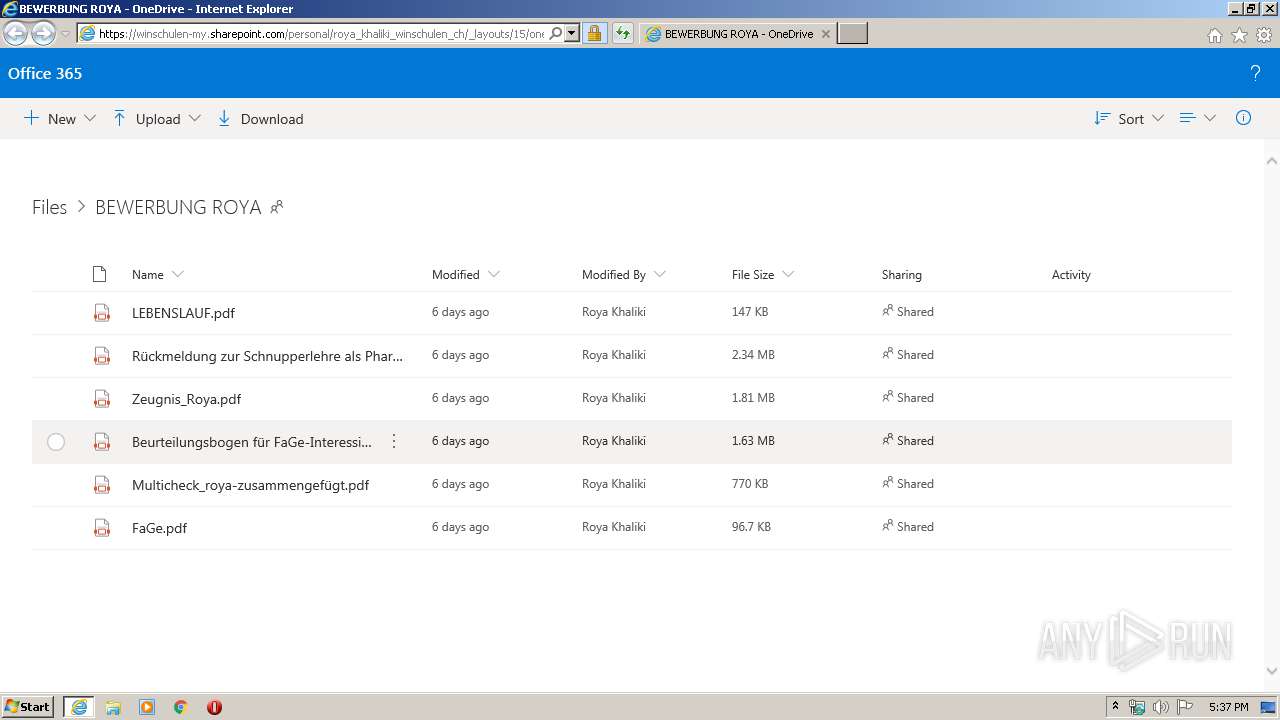Close the BEWERBUNG ROYA browser tab
Image resolution: width=1280 pixels, height=720 pixels.
coord(825,34)
